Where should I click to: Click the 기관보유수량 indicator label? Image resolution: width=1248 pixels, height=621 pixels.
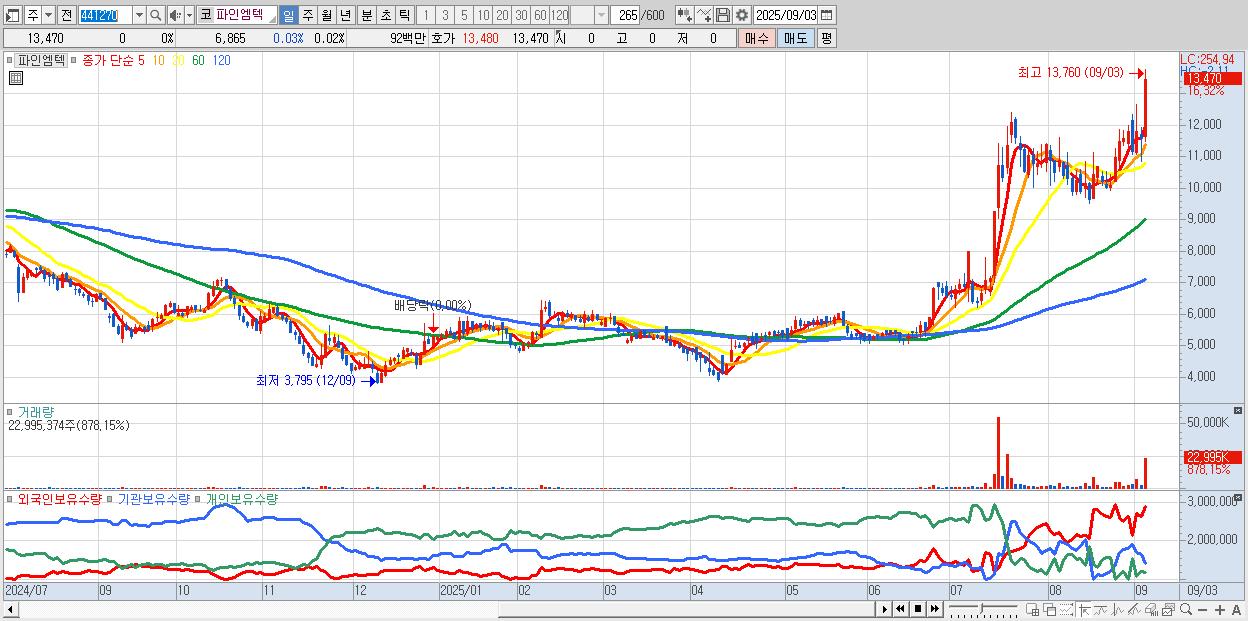coord(154,498)
